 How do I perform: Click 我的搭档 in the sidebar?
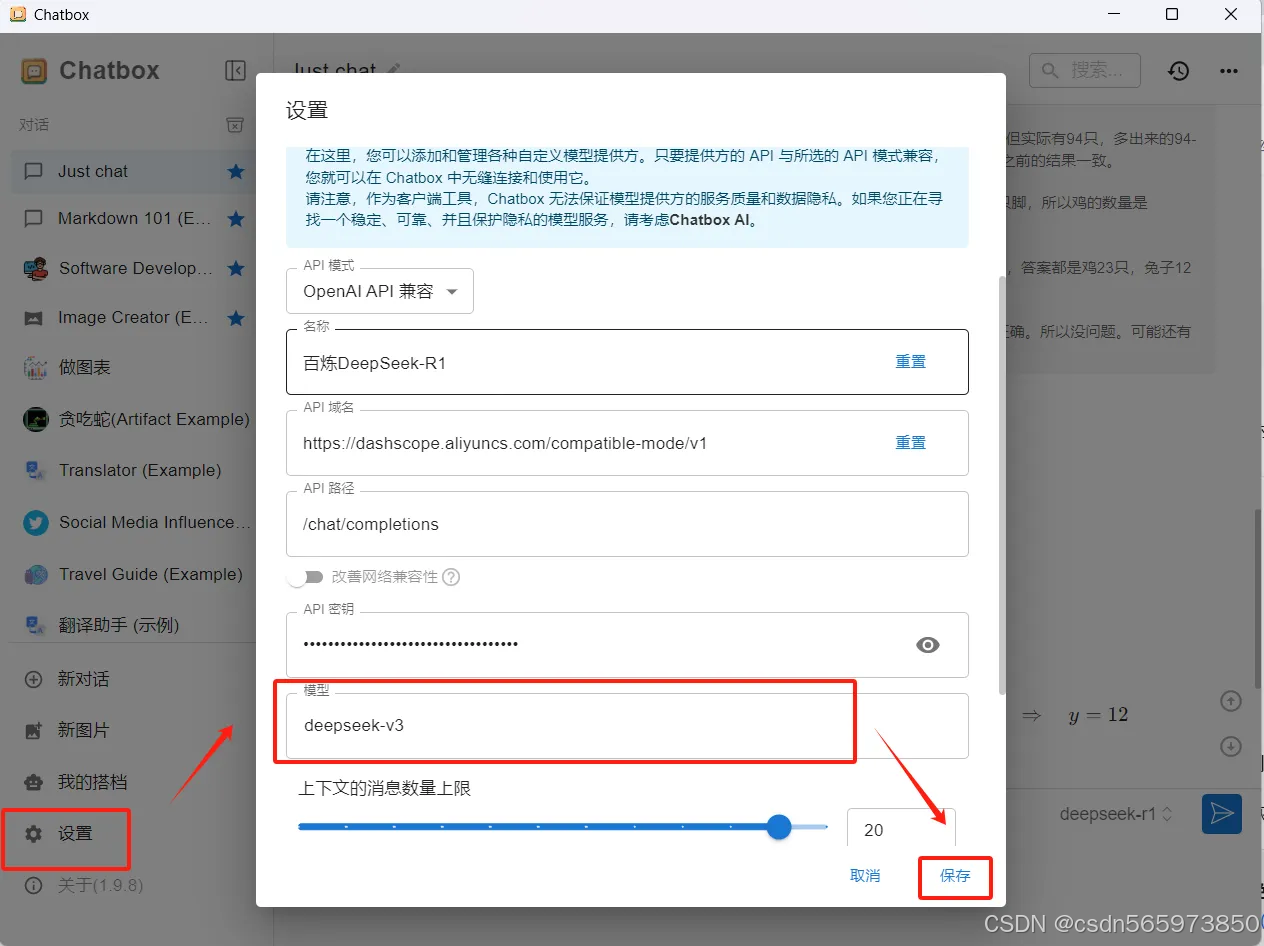[x=92, y=782]
